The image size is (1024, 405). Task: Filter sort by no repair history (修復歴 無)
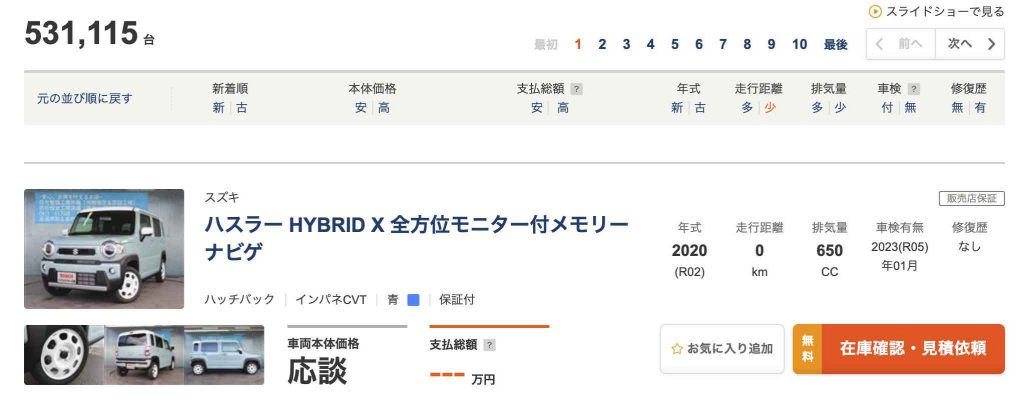click(957, 108)
